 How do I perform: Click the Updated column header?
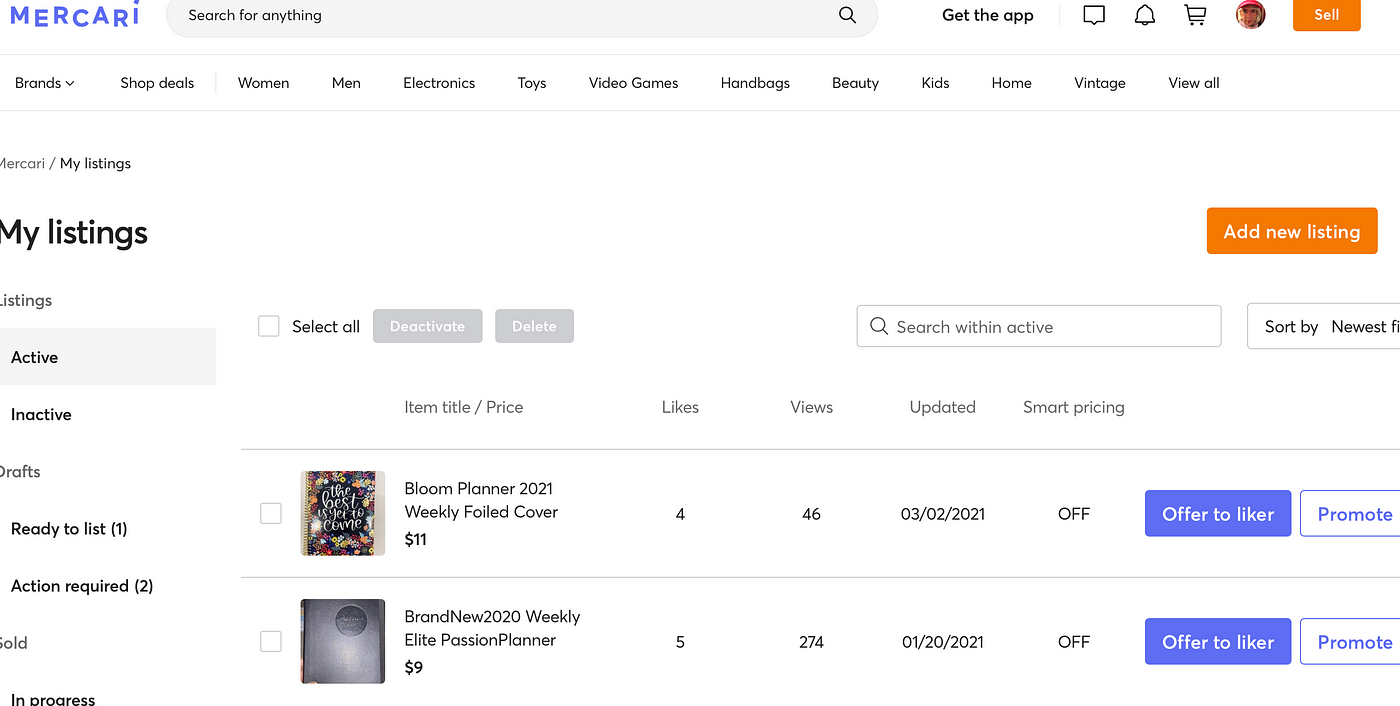click(x=942, y=407)
